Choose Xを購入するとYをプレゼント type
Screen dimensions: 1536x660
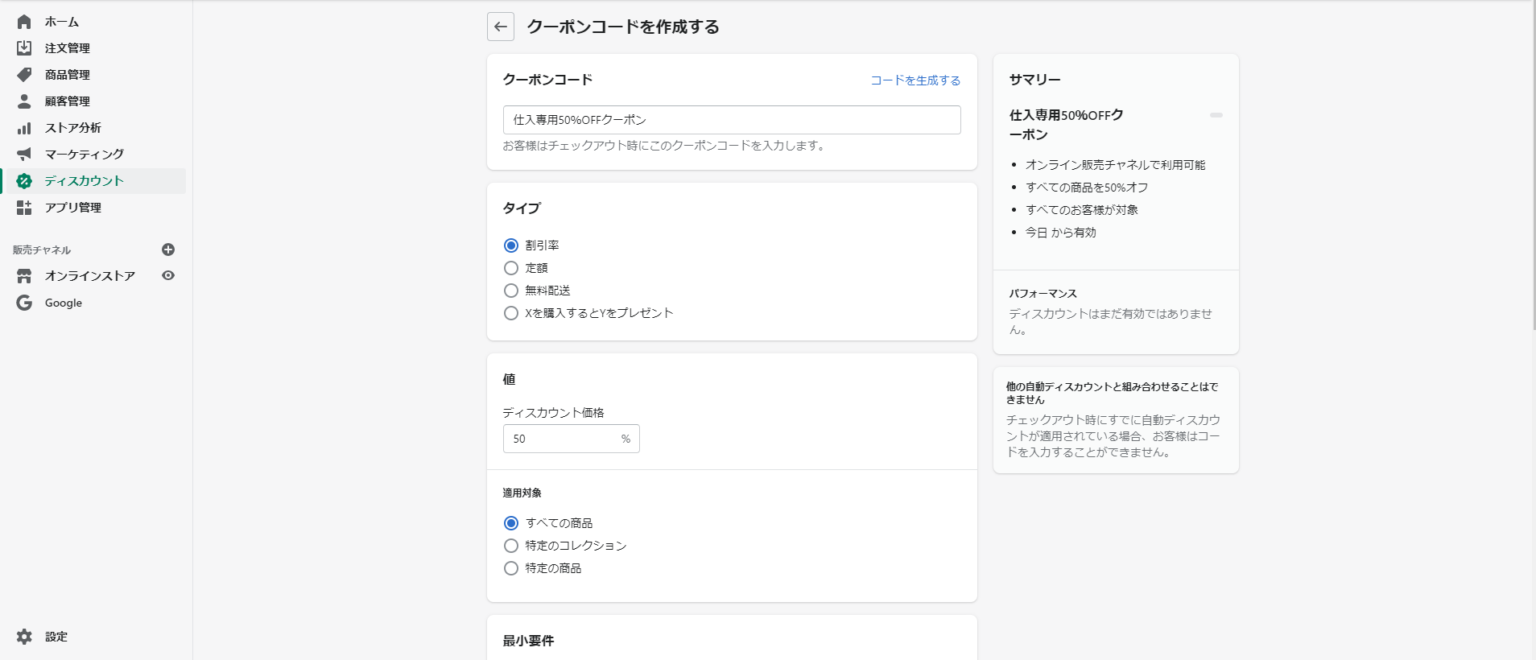pyautogui.click(x=511, y=313)
